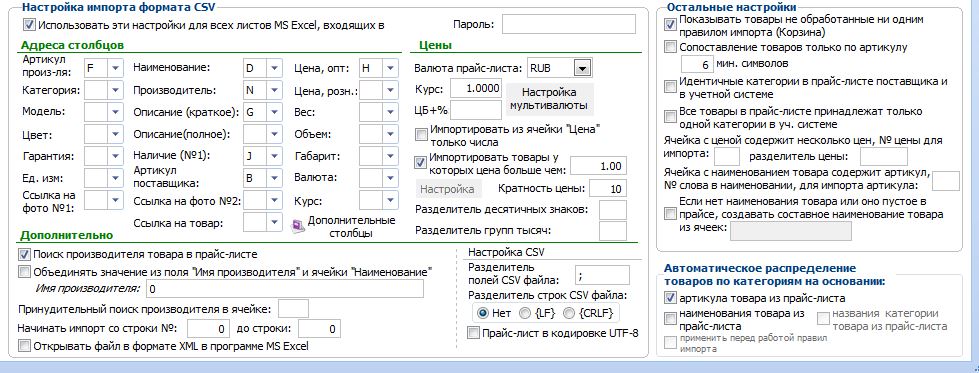Toggle 'артикула товара из прайс-листа' checkbox
979x373 pixels.
point(670,298)
